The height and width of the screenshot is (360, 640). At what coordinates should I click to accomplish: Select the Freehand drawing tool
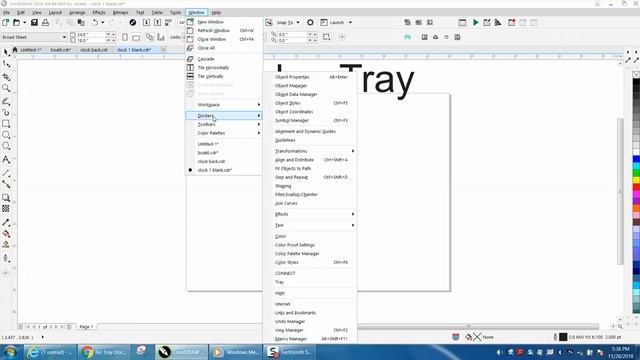tap(6, 101)
